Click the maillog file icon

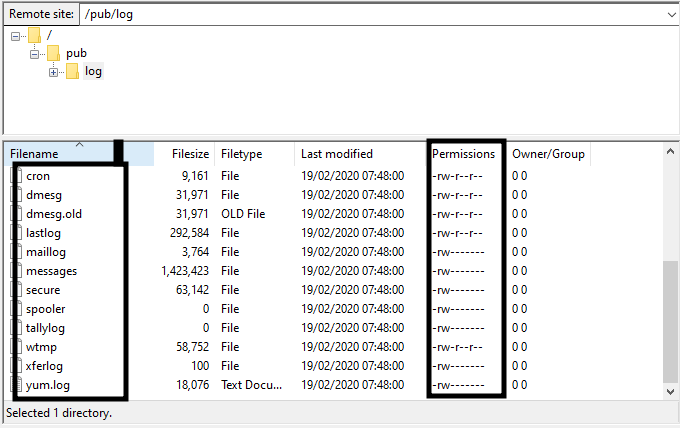pyautogui.click(x=17, y=252)
